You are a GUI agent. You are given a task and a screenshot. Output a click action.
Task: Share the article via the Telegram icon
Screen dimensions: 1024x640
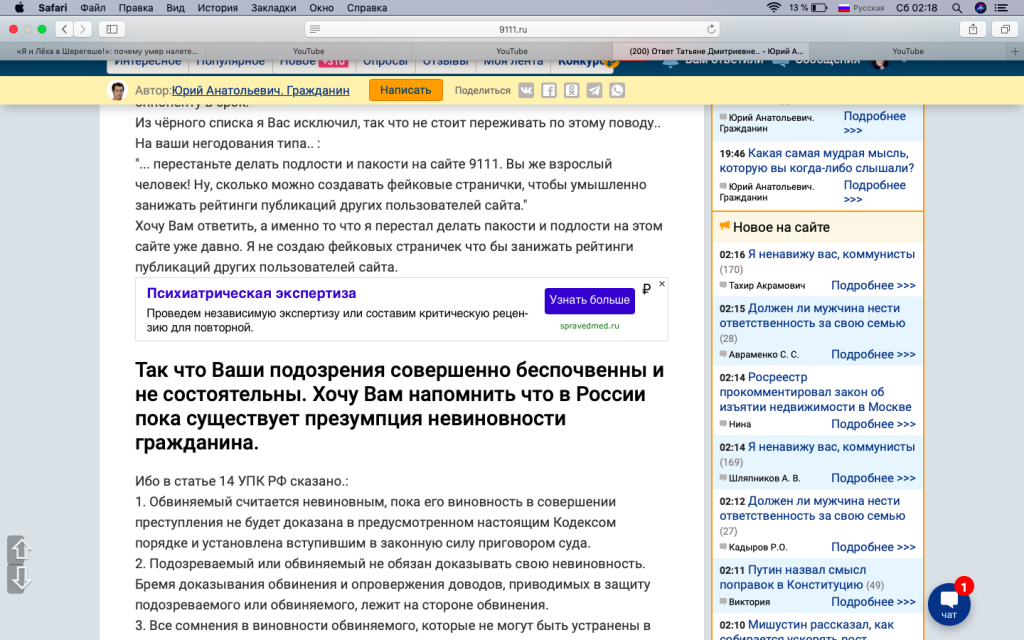point(594,90)
